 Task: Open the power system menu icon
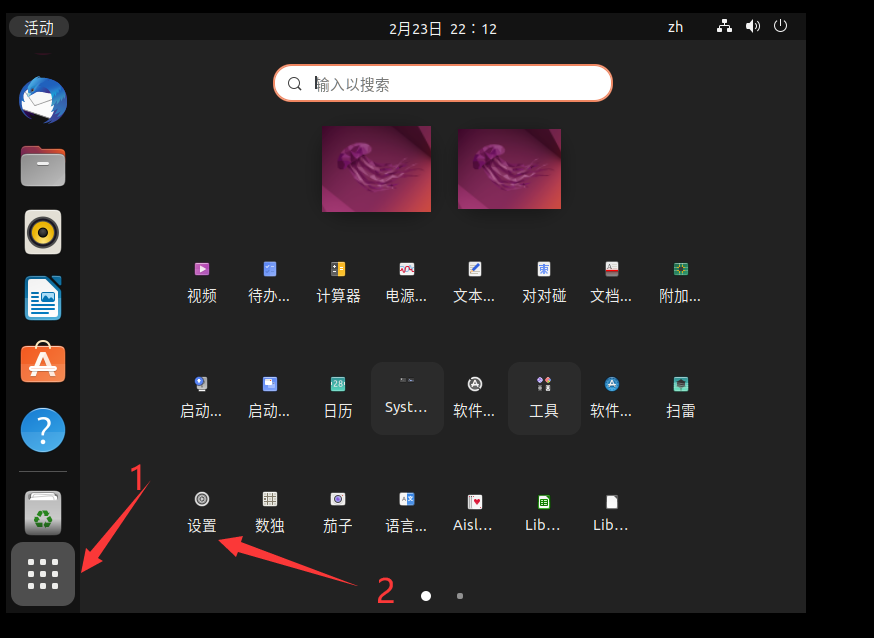(x=780, y=26)
